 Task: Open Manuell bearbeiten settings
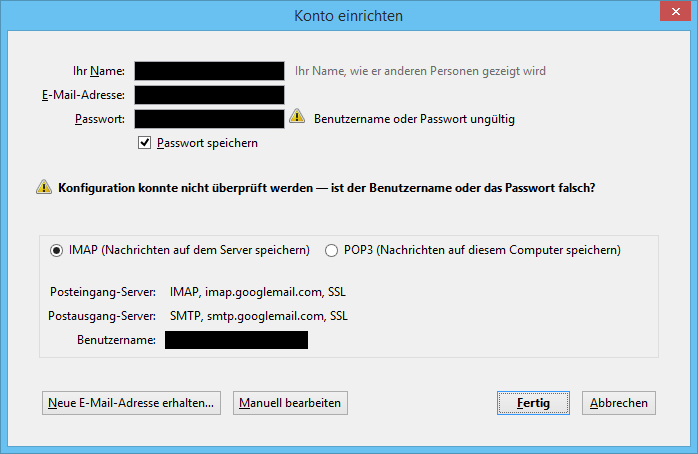coord(290,403)
